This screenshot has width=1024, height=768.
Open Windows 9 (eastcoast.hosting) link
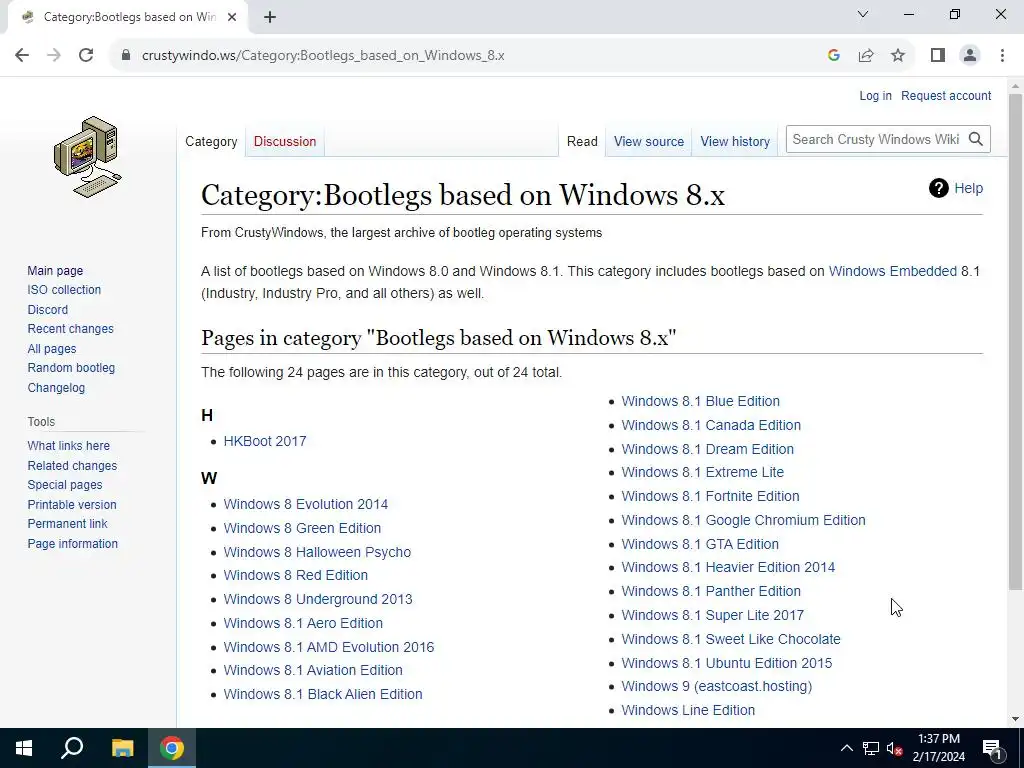coord(716,686)
